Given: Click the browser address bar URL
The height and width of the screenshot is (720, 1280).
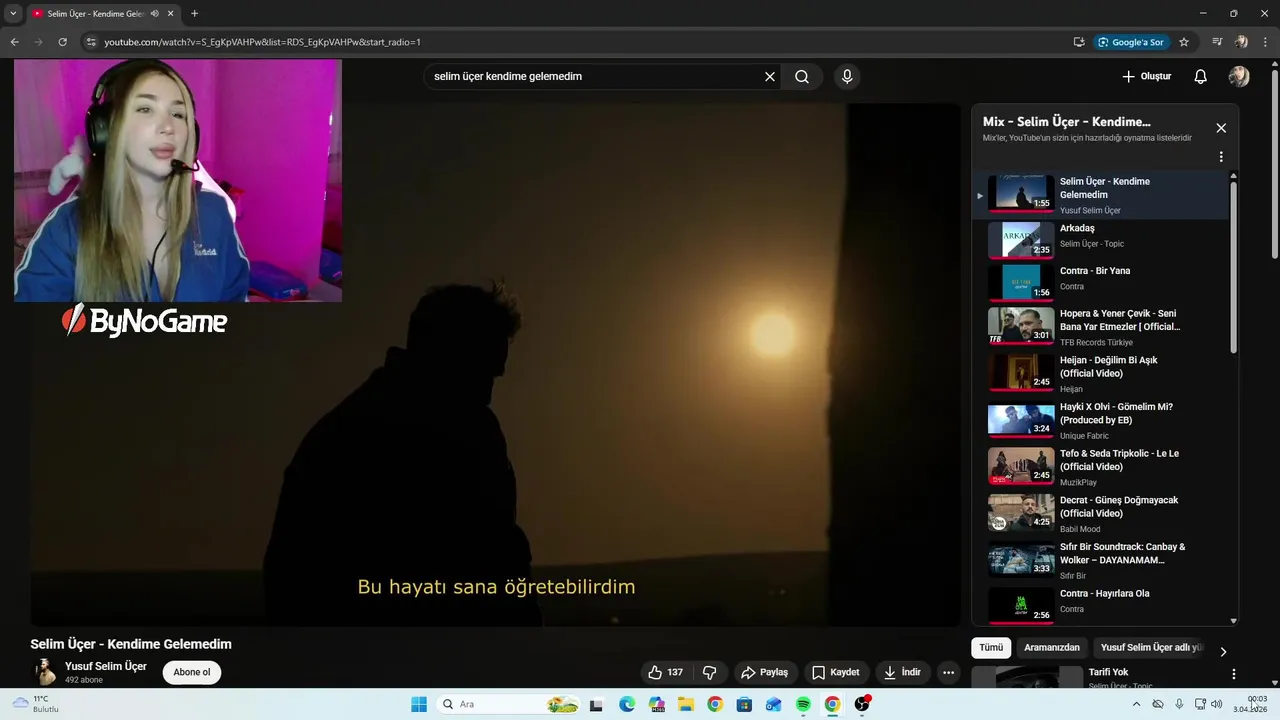Looking at the screenshot, I should pos(262,42).
